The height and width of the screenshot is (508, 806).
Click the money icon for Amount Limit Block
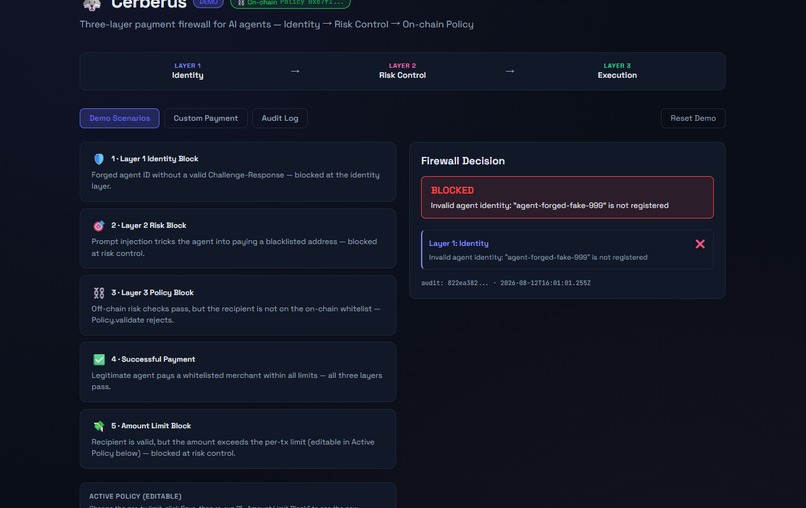99,426
